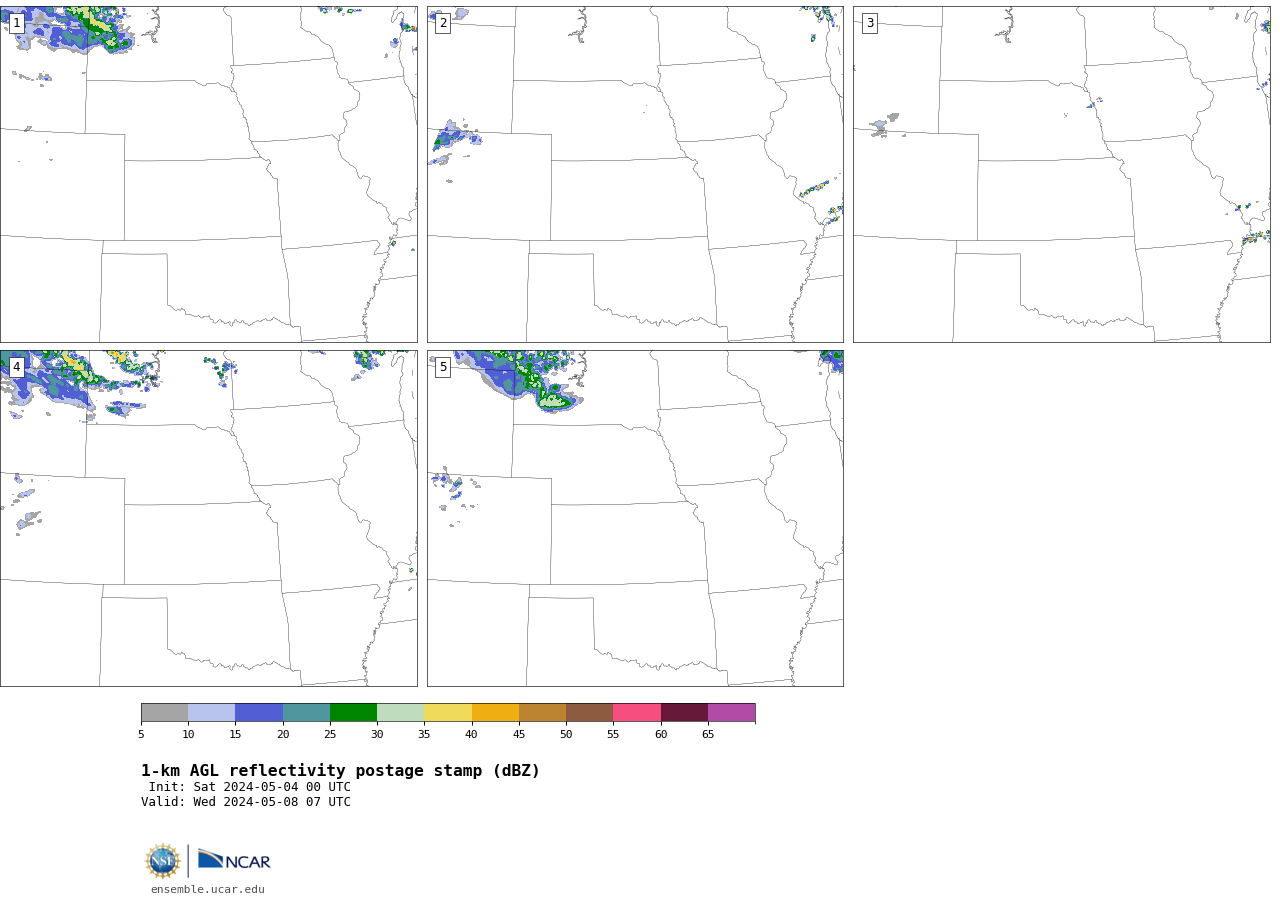
Task: Click the dark green 25-30 dBZ swatch
Action: pyautogui.click(x=353, y=712)
